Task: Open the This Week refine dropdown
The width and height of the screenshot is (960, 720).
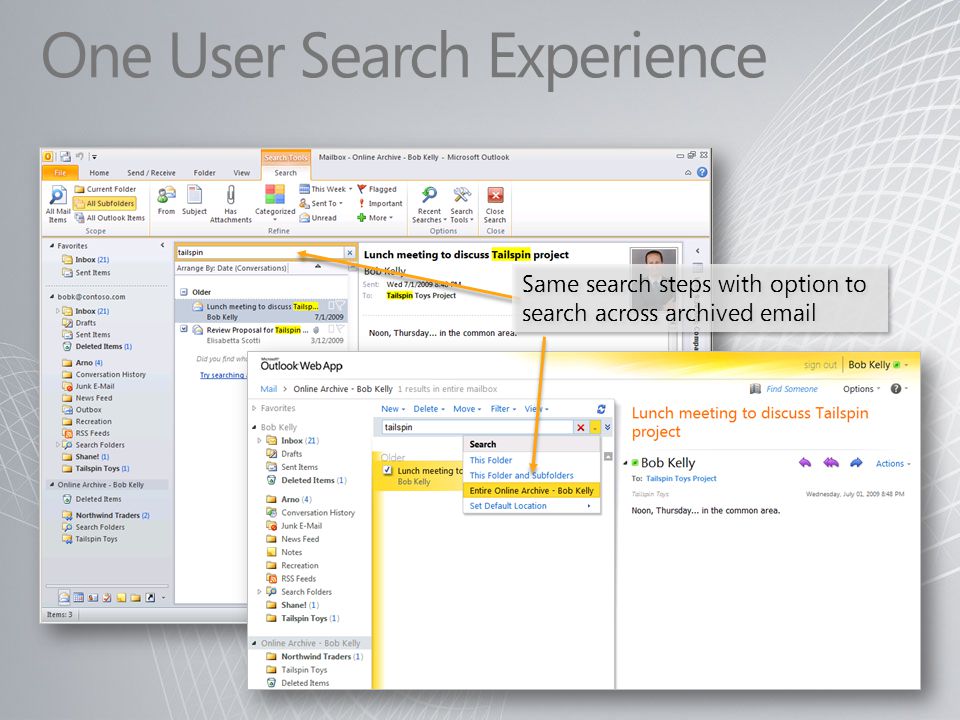Action: click(326, 189)
